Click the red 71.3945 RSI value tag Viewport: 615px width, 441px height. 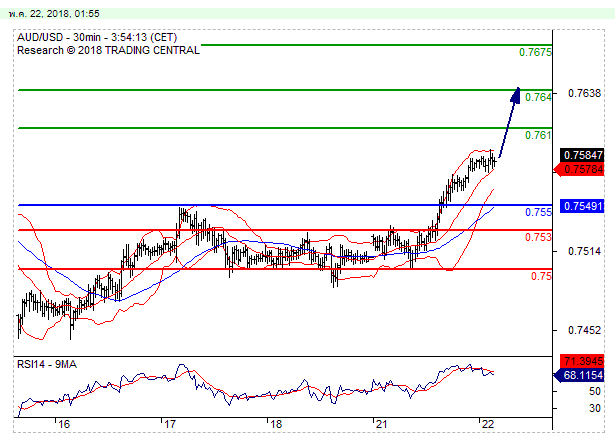(x=582, y=361)
